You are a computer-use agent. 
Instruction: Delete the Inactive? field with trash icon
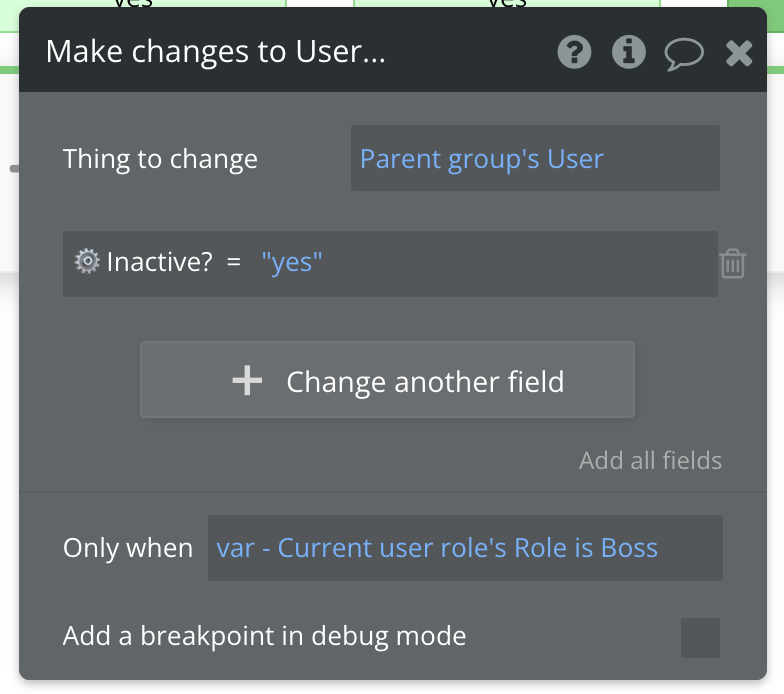(732, 263)
